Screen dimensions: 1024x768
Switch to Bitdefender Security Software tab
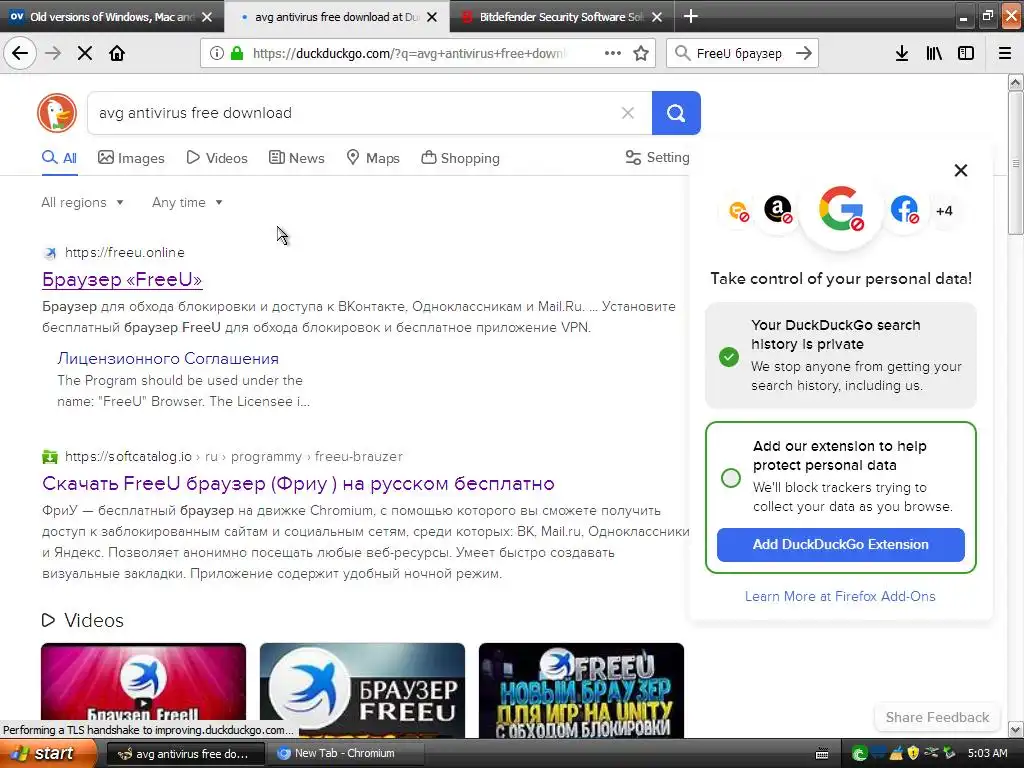pyautogui.click(x=562, y=17)
